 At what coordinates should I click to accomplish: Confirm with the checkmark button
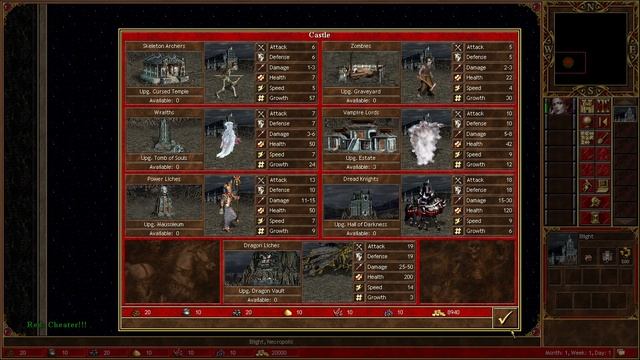point(505,318)
